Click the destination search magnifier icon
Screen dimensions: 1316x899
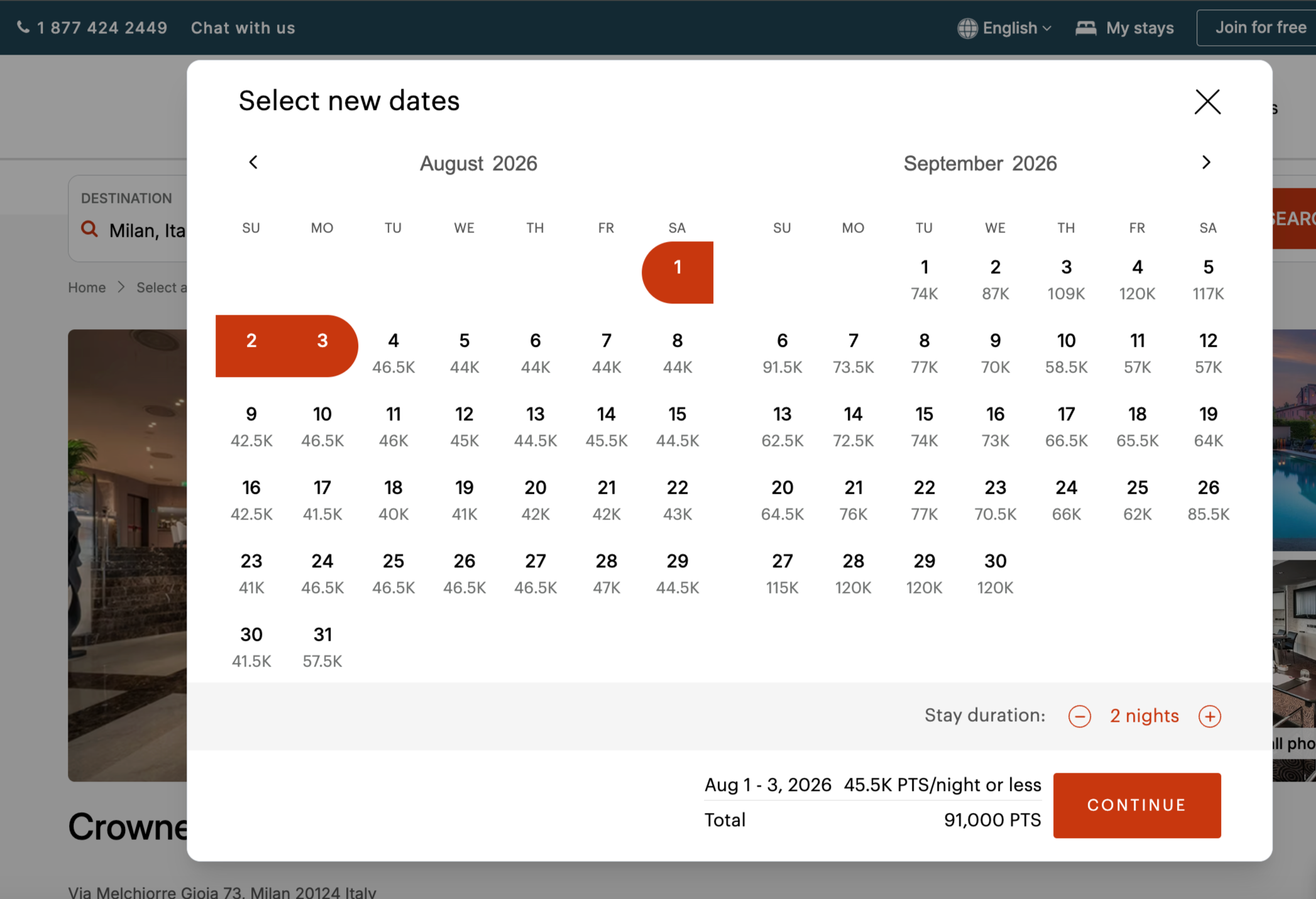[x=90, y=229]
